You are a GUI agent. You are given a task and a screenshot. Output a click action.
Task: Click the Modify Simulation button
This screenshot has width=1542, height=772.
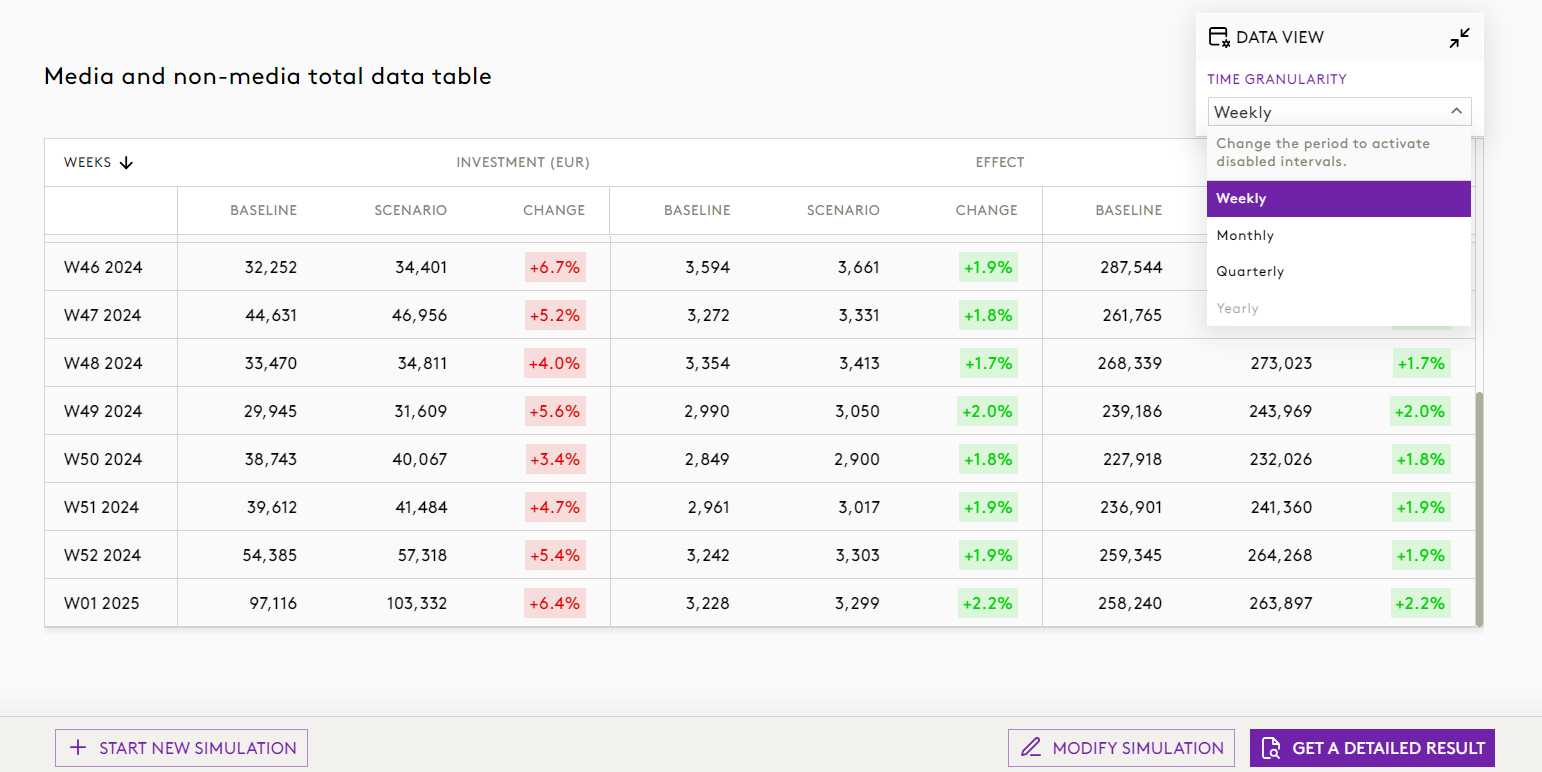coord(1122,748)
